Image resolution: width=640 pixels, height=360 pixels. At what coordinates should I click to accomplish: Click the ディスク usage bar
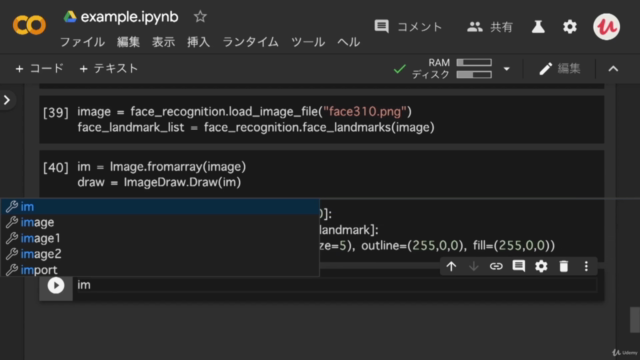(x=474, y=75)
